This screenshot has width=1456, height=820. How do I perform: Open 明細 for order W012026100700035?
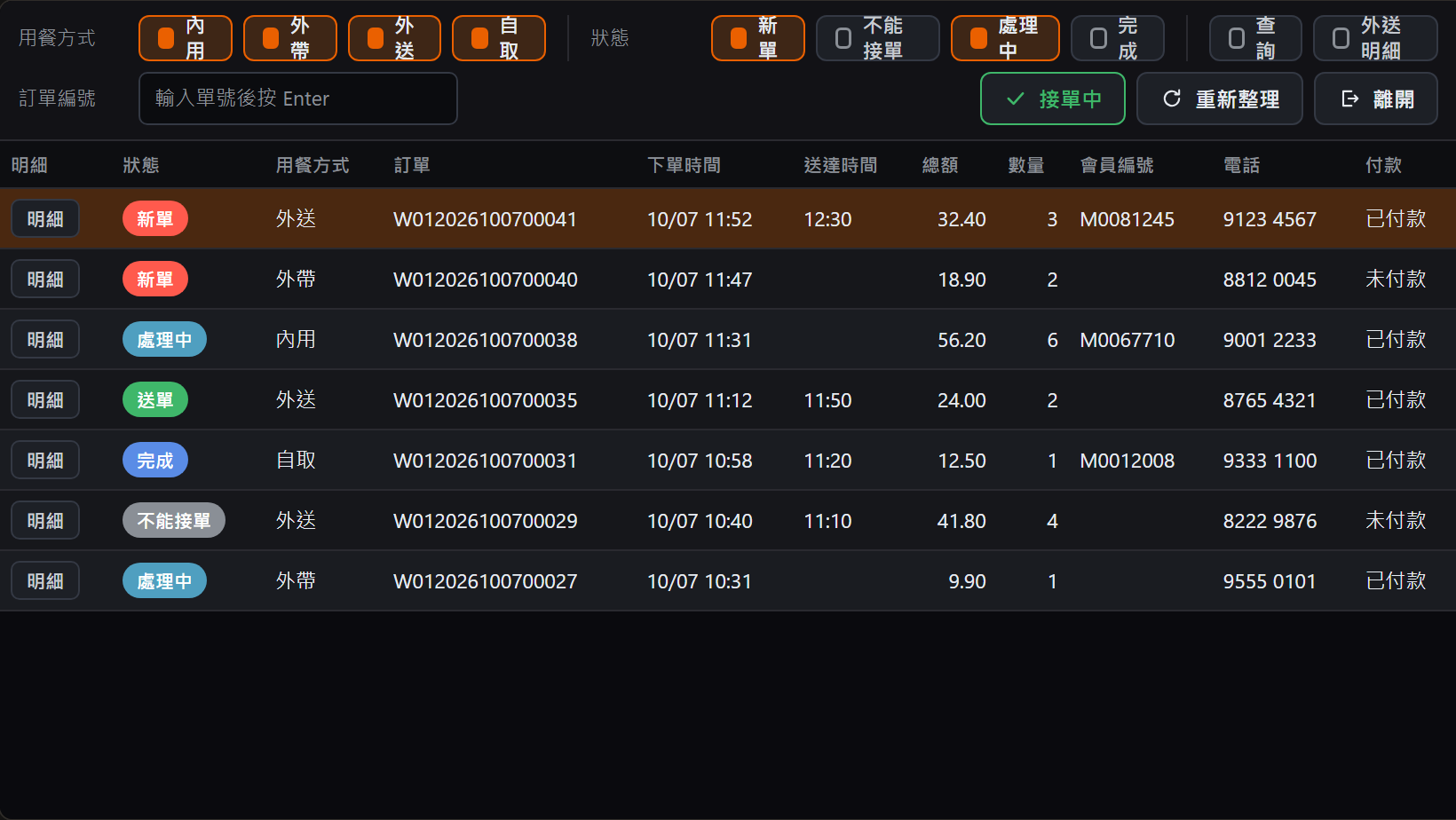tap(45, 400)
